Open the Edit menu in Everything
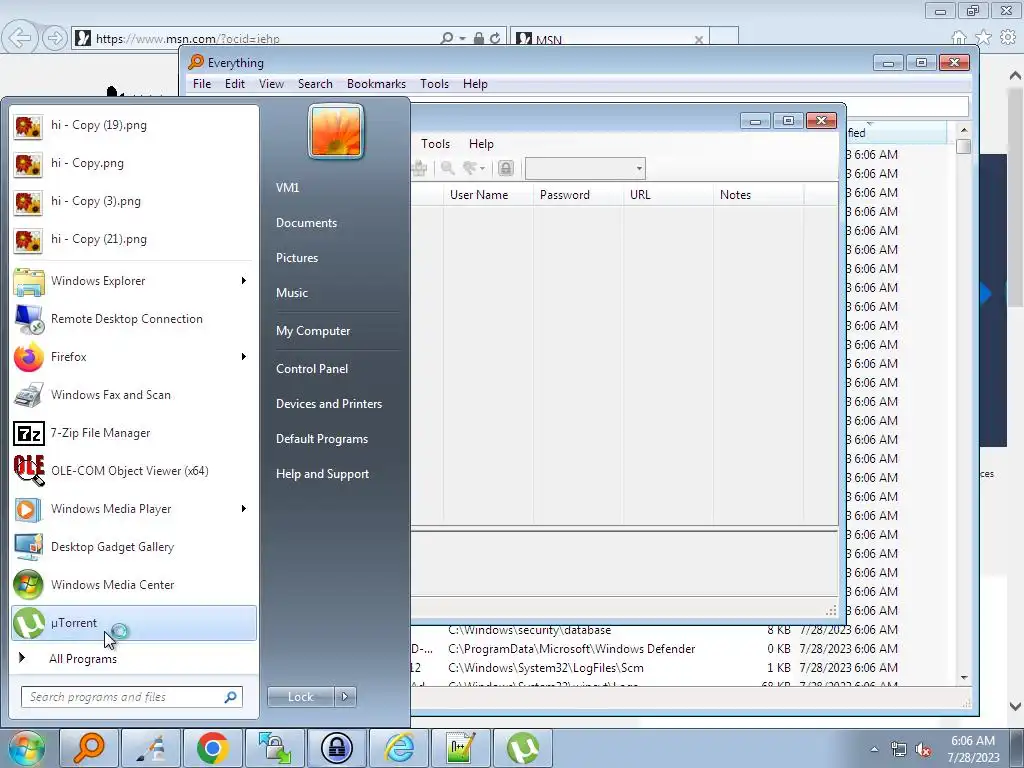1024x768 pixels. (x=234, y=84)
